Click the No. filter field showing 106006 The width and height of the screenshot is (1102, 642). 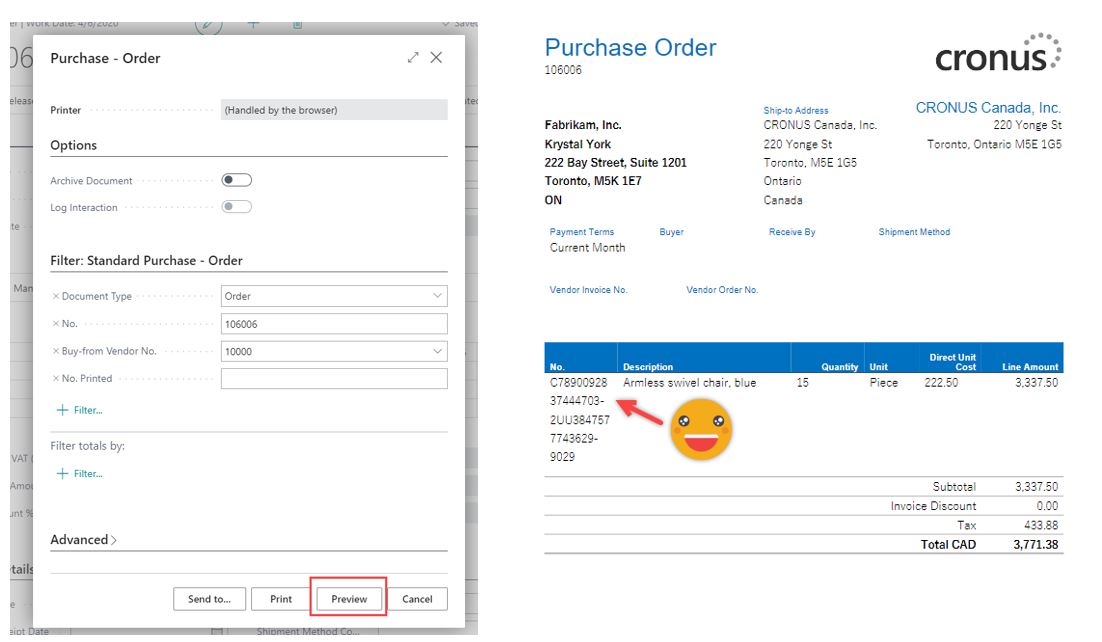pos(334,324)
